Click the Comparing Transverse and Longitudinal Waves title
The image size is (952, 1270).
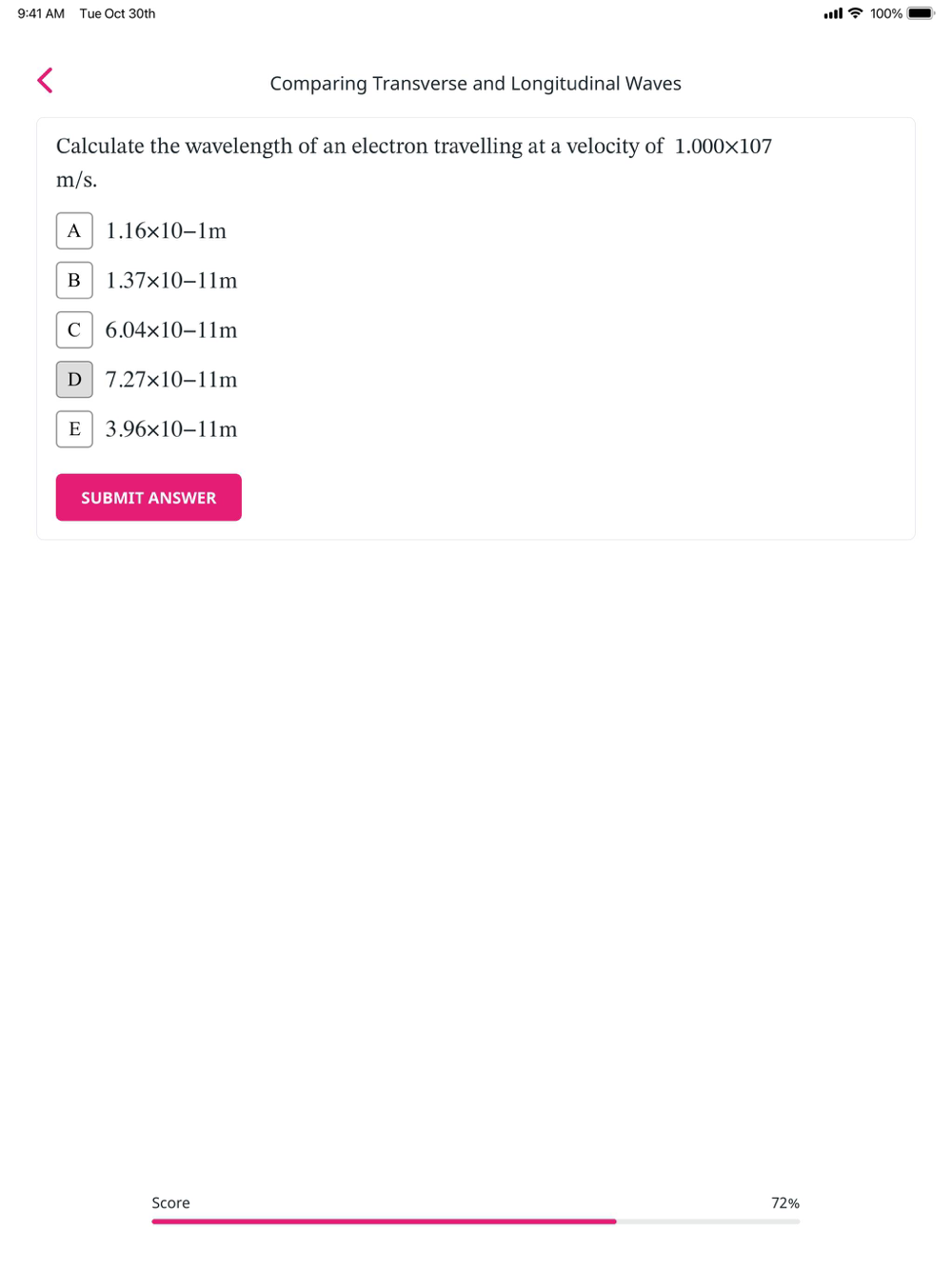coord(476,84)
